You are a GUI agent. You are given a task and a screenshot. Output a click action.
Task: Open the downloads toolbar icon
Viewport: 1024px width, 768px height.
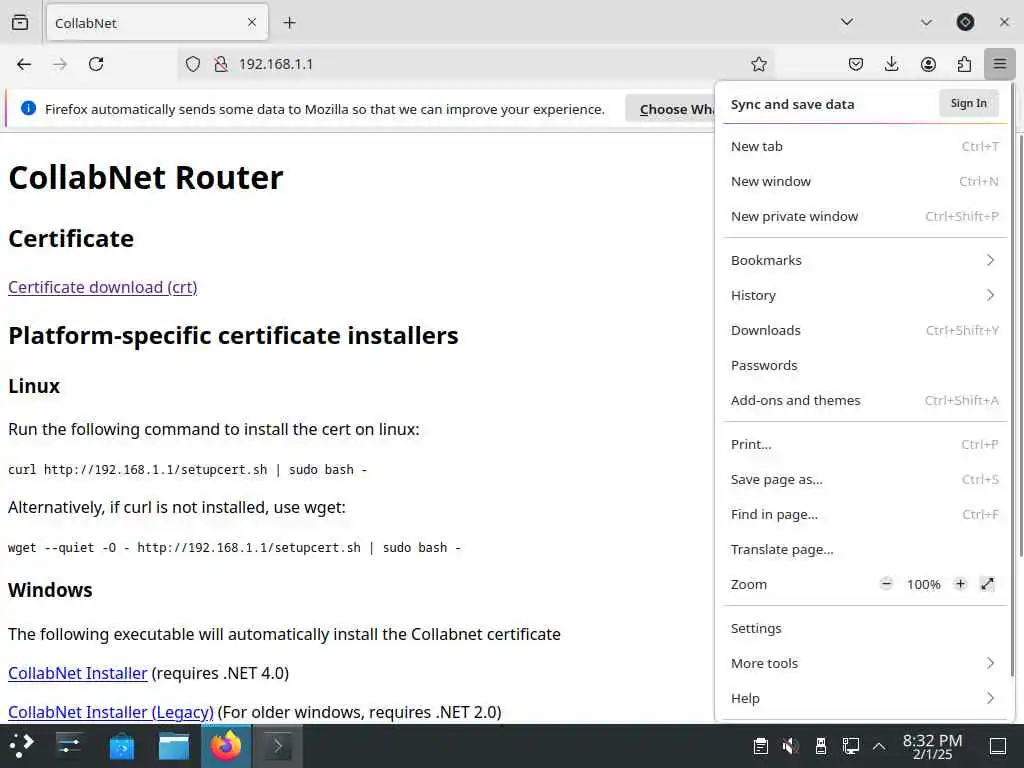(x=891, y=64)
